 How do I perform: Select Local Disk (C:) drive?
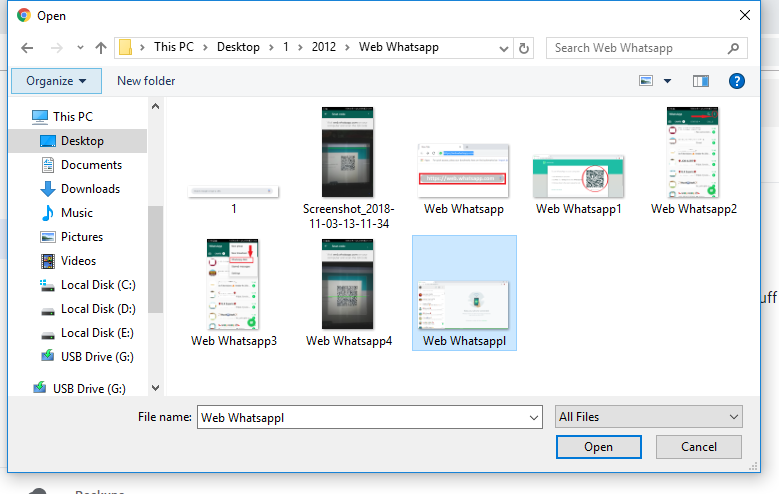point(87,285)
